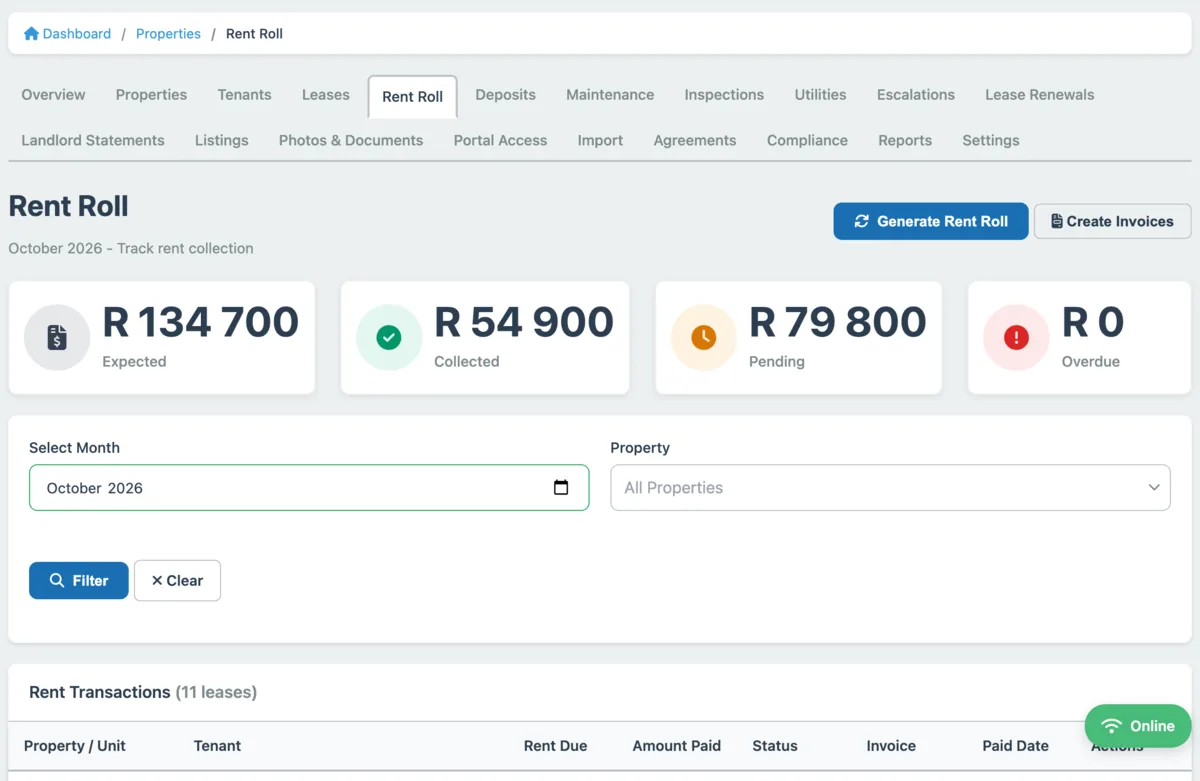
Task: Open the Maintenance tab
Action: (610, 95)
